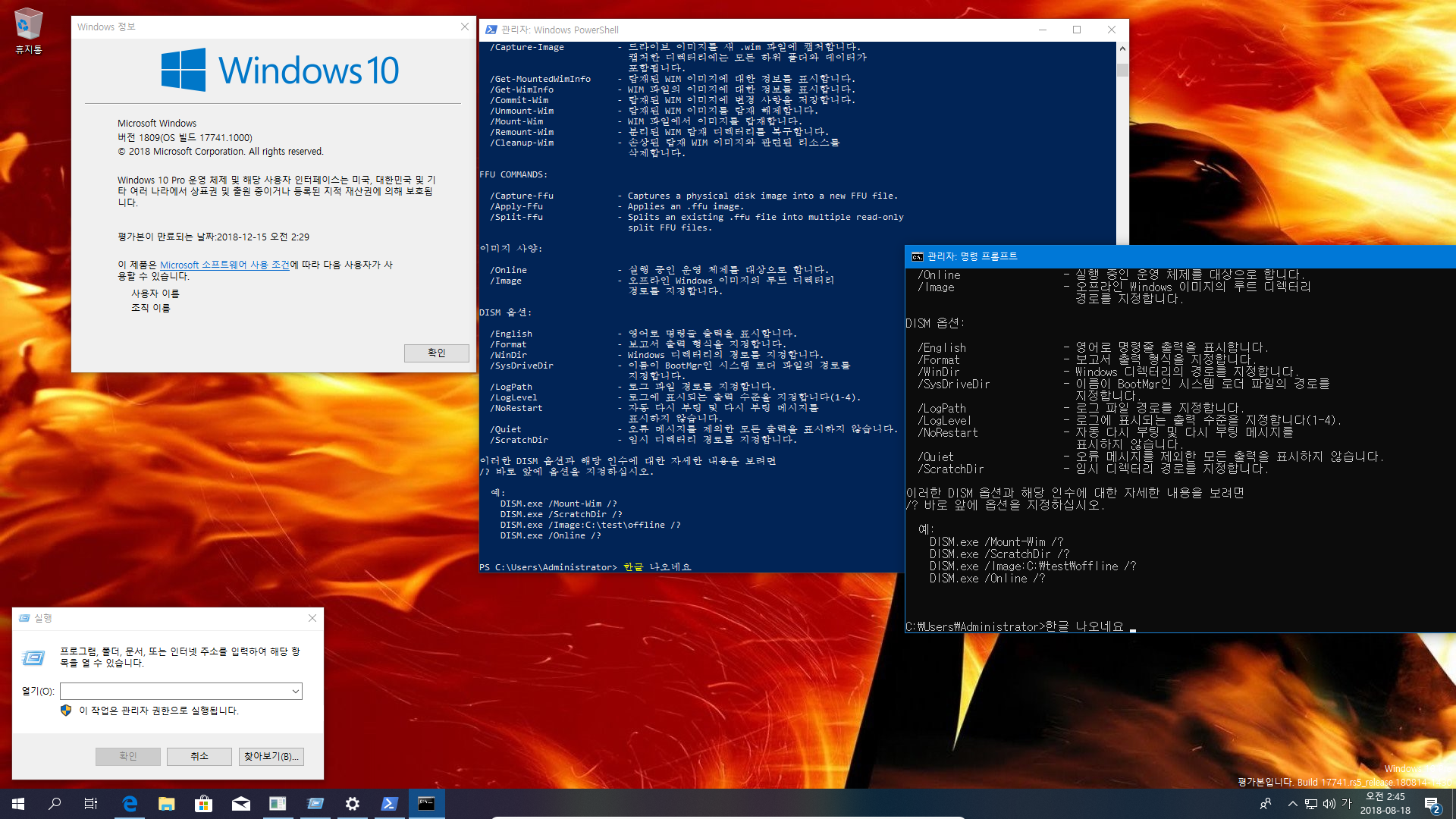Image resolution: width=1456 pixels, height=819 pixels.
Task: Click the PowerShell prompt line
Action: [x=585, y=567]
